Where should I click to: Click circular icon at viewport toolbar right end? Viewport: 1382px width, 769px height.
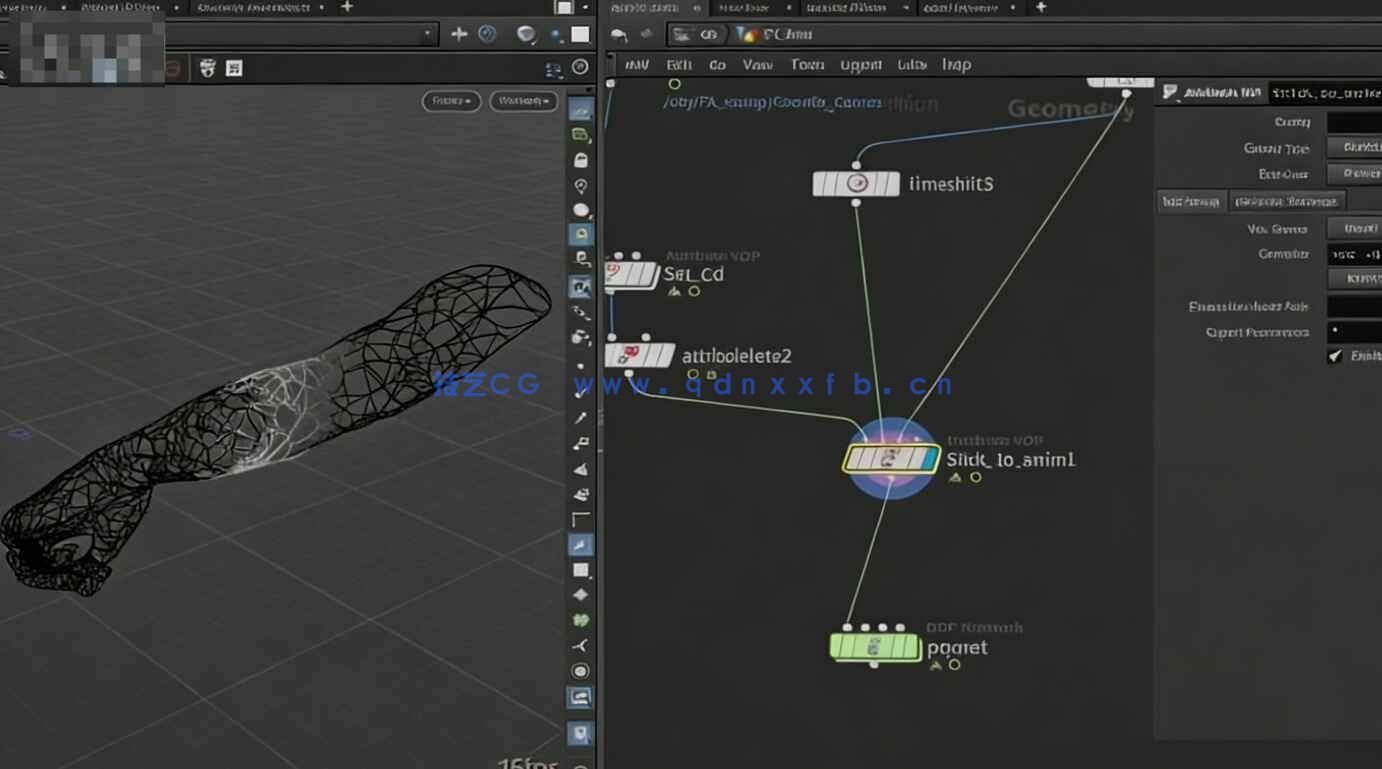(580, 67)
